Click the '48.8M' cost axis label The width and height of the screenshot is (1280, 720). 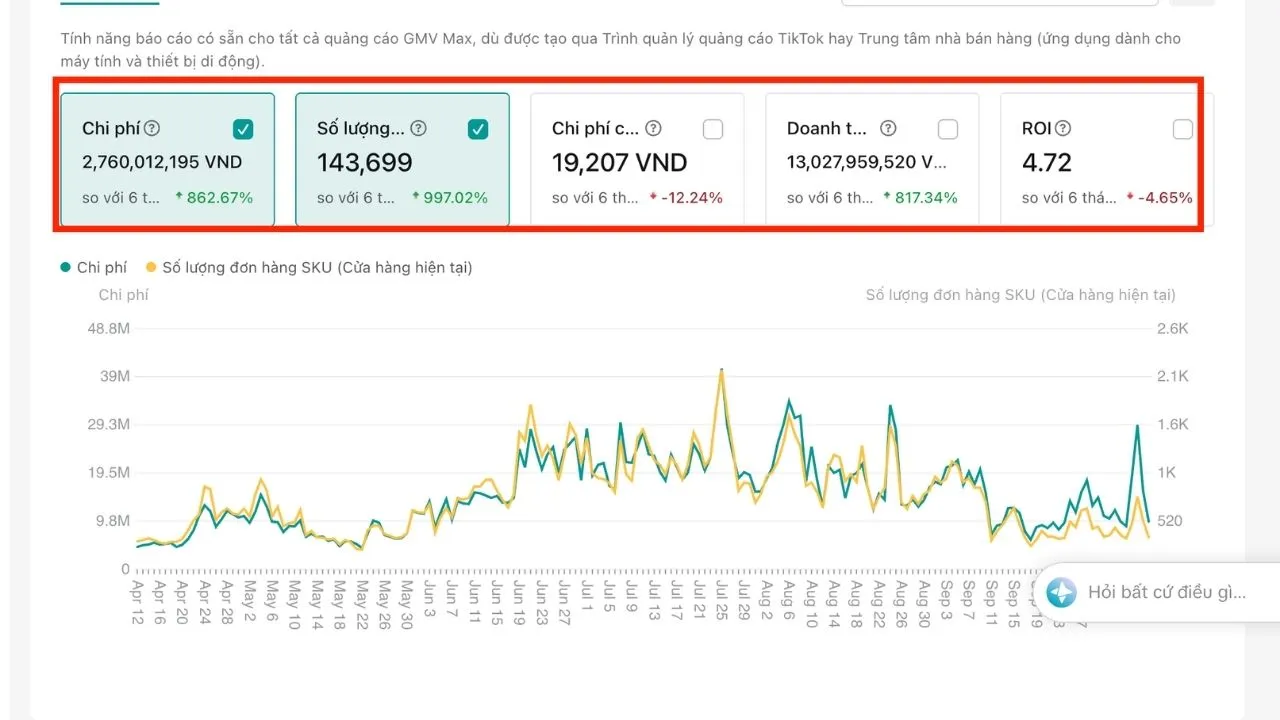[x=110, y=328]
